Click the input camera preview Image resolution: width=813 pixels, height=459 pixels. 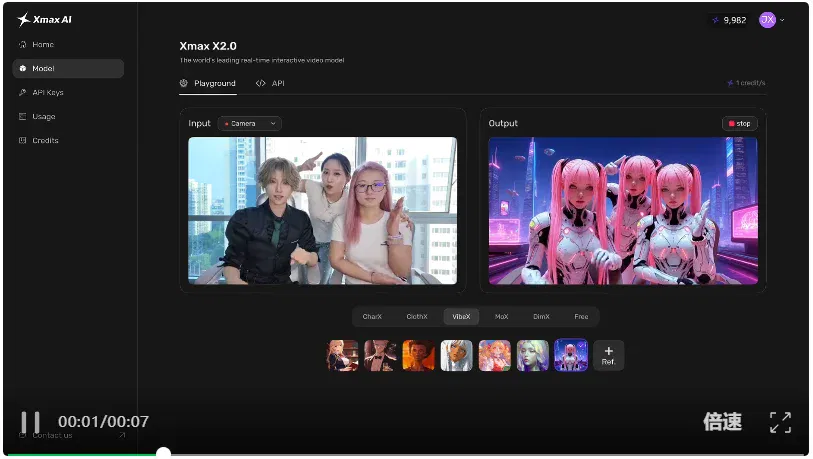(323, 211)
